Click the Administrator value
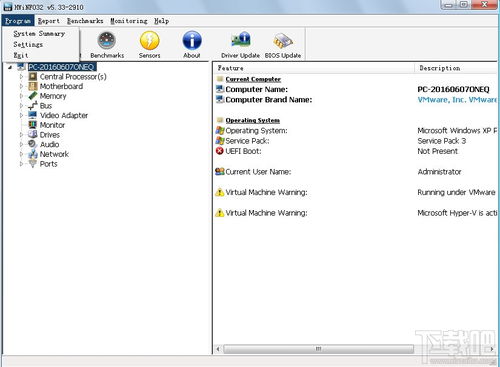The width and height of the screenshot is (500, 367). point(439,172)
